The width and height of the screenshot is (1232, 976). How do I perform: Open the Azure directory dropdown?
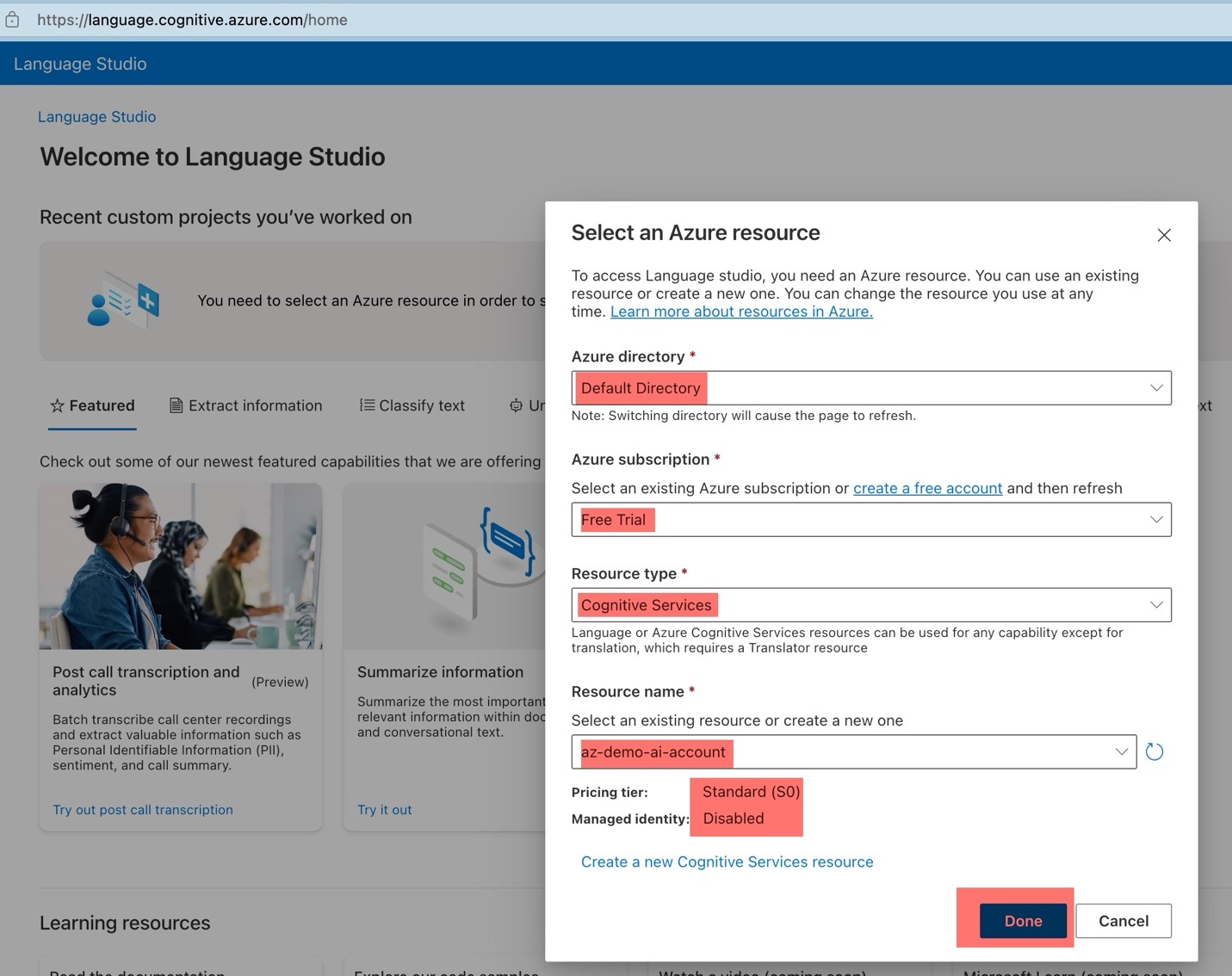coord(1156,387)
